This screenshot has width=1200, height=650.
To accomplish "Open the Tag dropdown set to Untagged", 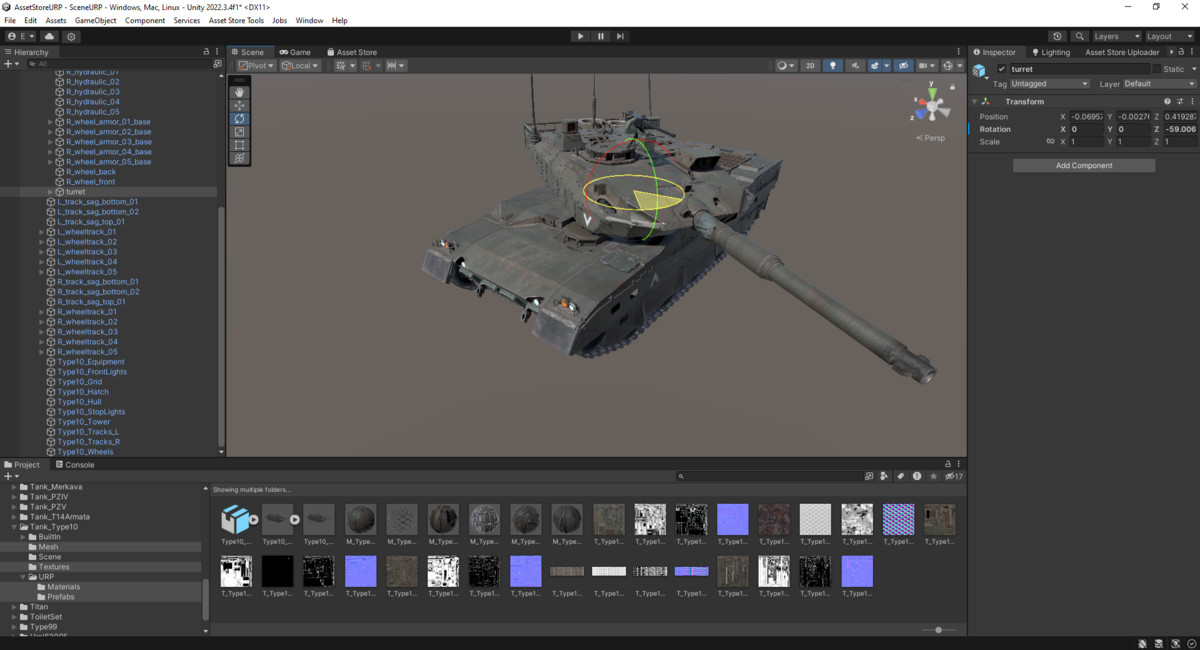I will (1049, 84).
